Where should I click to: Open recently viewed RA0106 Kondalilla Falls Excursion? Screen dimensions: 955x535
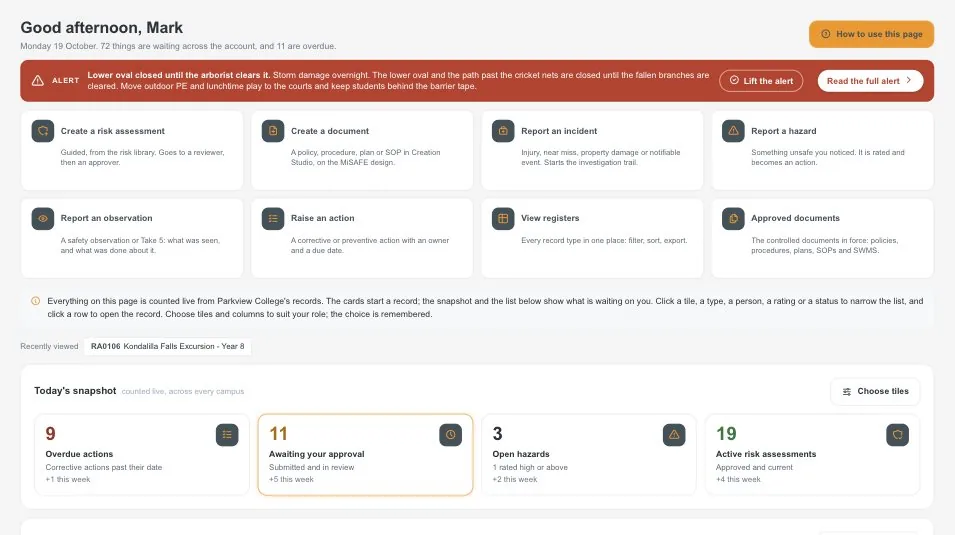[167, 346]
